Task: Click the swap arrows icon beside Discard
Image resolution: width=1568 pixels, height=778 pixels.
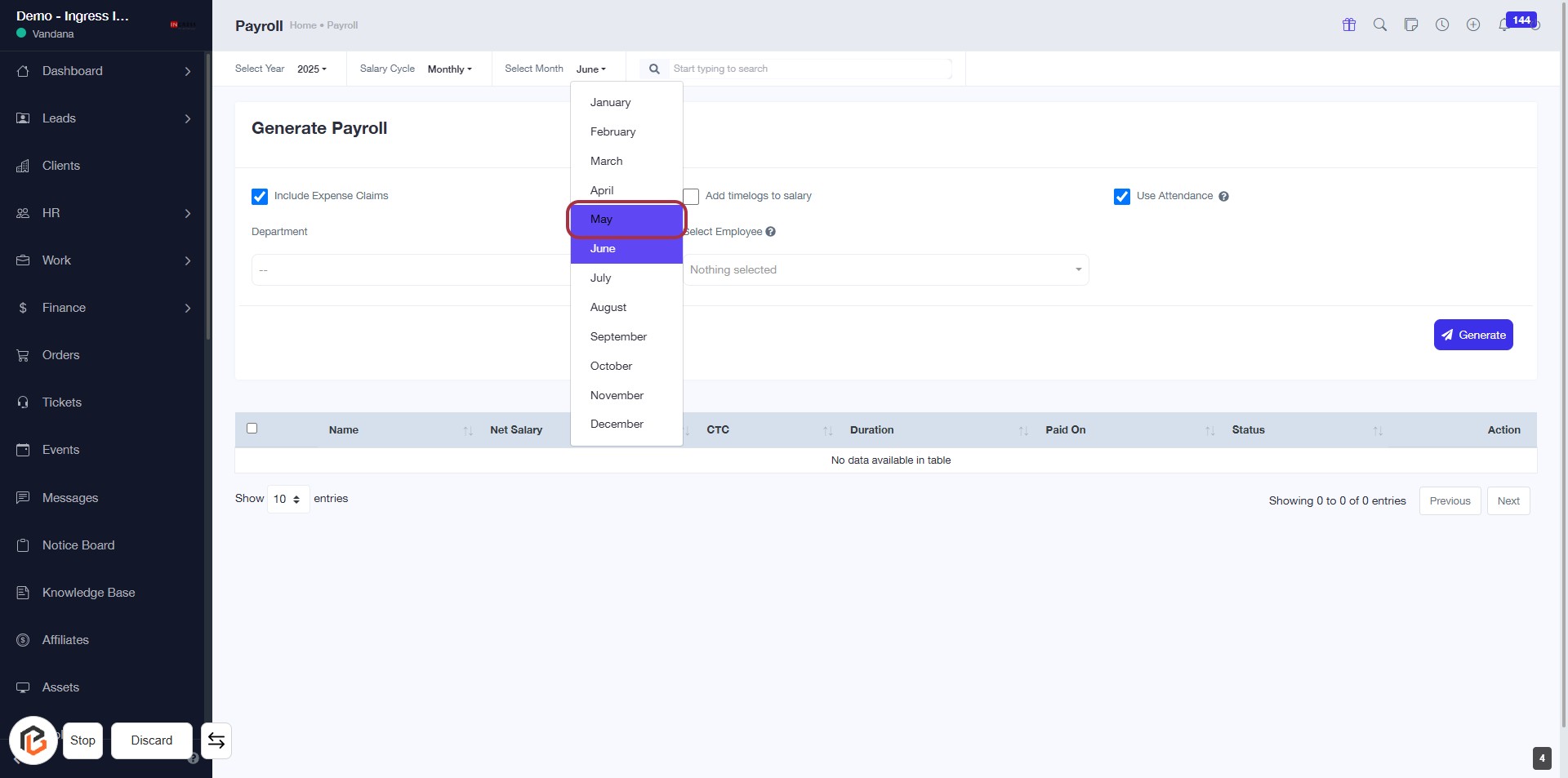Action: (216, 740)
